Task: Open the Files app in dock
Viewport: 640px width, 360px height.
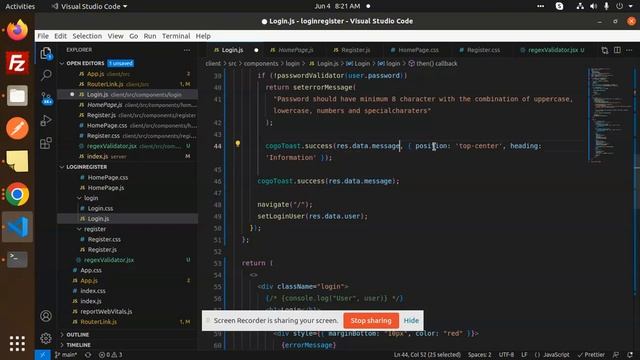Action: (x=17, y=96)
